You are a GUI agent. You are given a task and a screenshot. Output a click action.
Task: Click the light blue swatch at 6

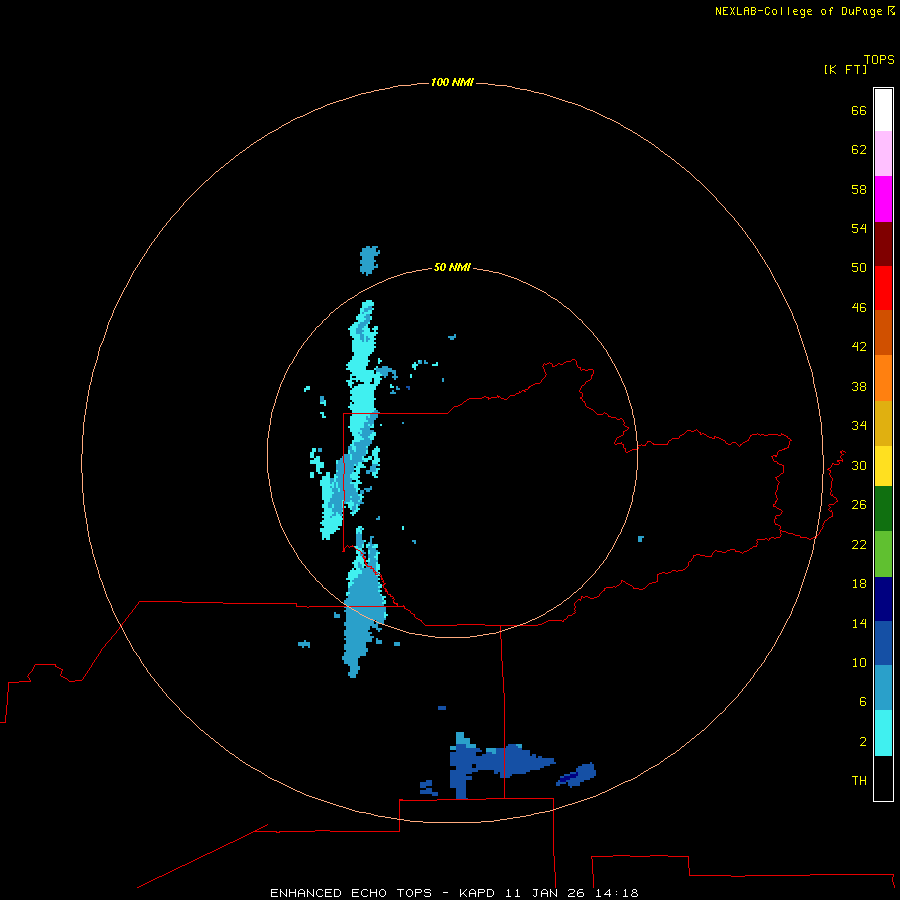pos(883,687)
